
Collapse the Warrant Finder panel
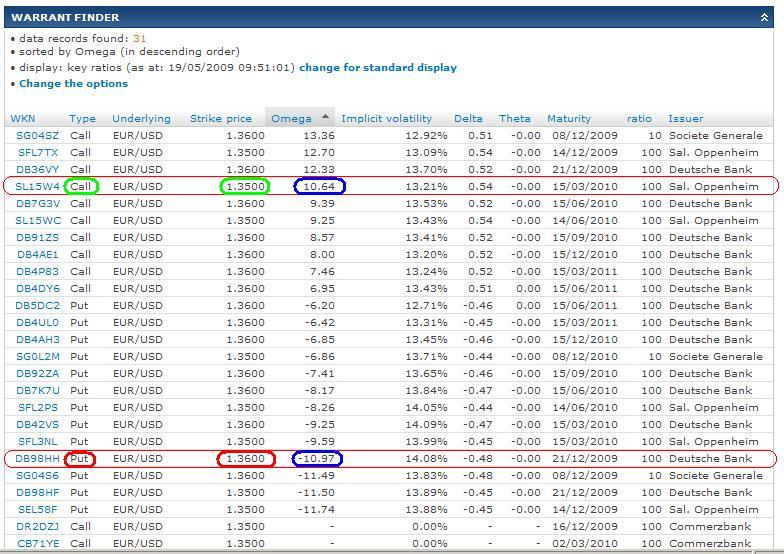pos(765,17)
